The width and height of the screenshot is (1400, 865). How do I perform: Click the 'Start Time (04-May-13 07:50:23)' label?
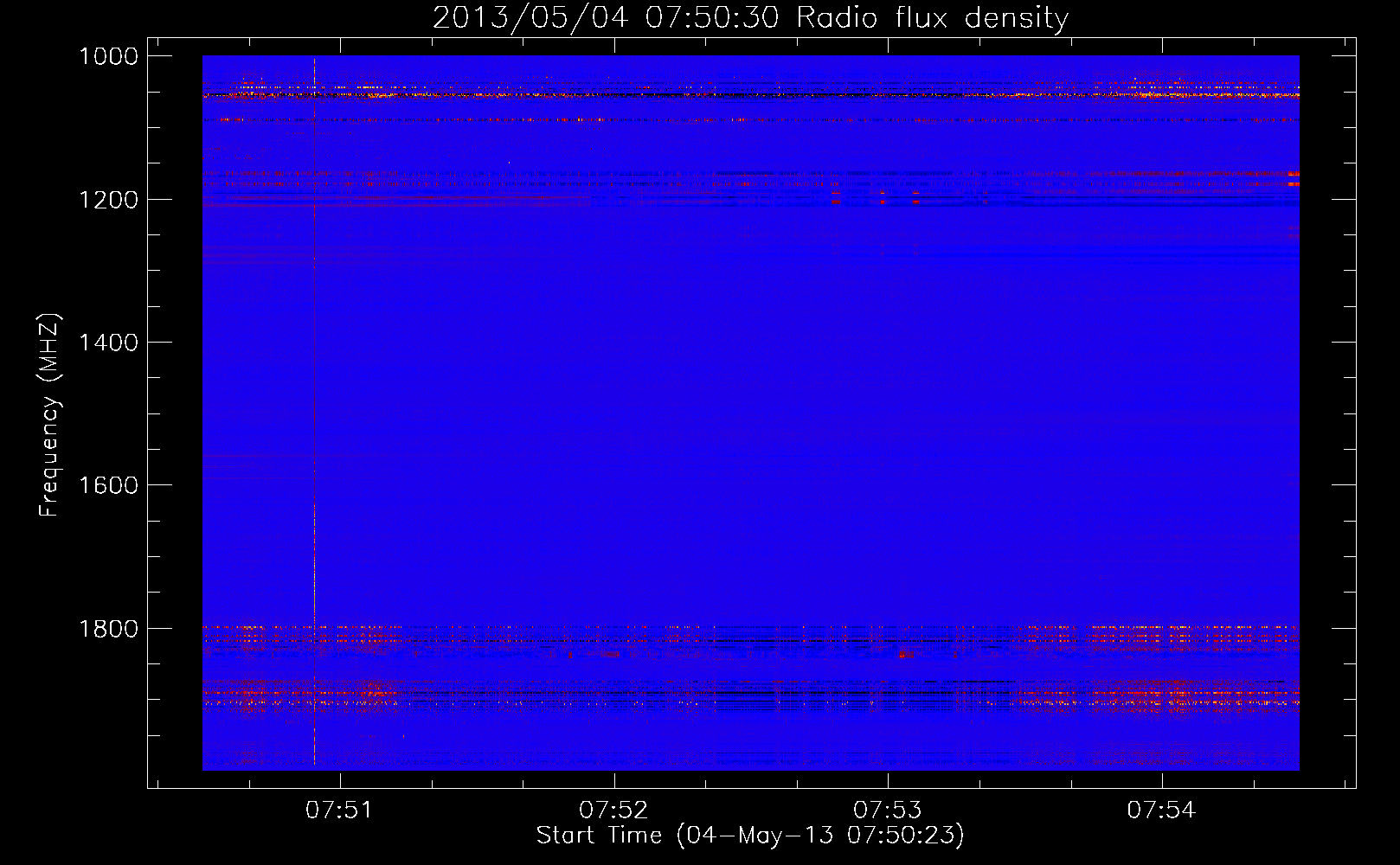coord(750,836)
